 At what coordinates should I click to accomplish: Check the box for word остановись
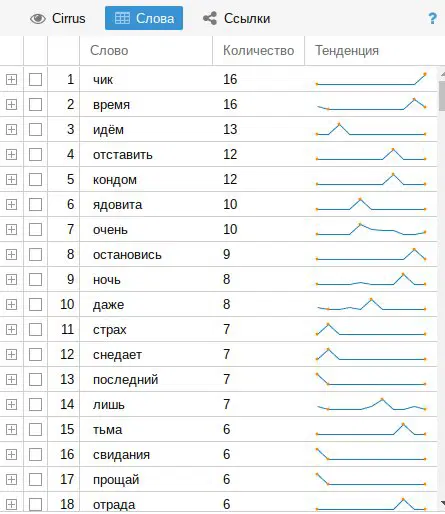35,254
